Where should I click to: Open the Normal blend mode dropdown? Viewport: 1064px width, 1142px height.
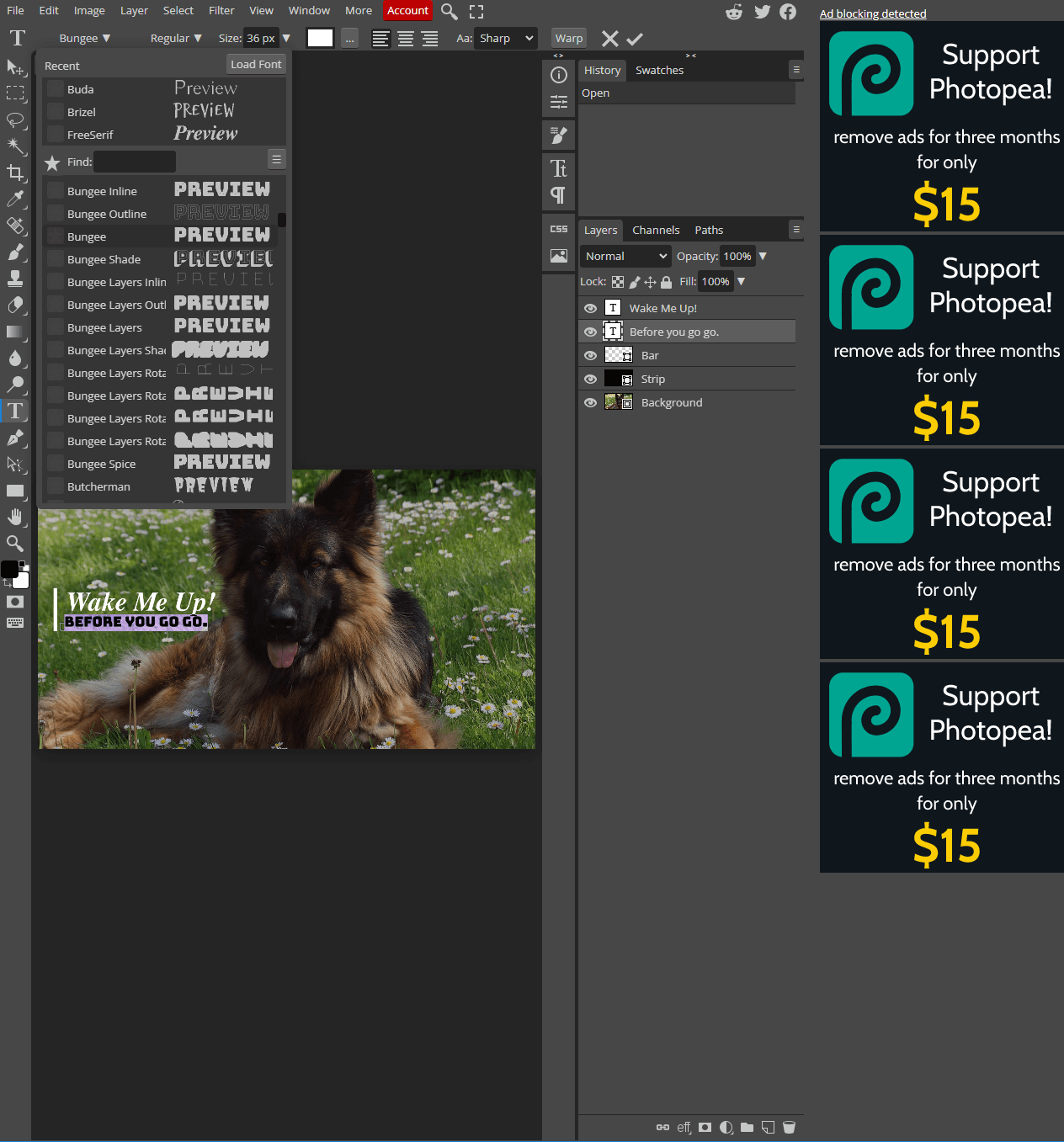625,256
